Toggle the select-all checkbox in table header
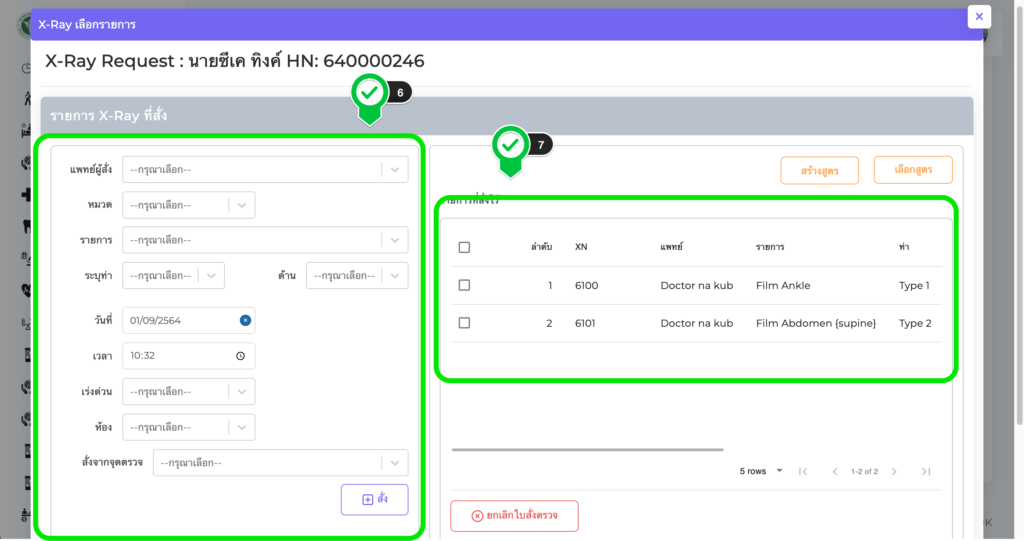This screenshot has height=541, width=1024. (x=464, y=247)
